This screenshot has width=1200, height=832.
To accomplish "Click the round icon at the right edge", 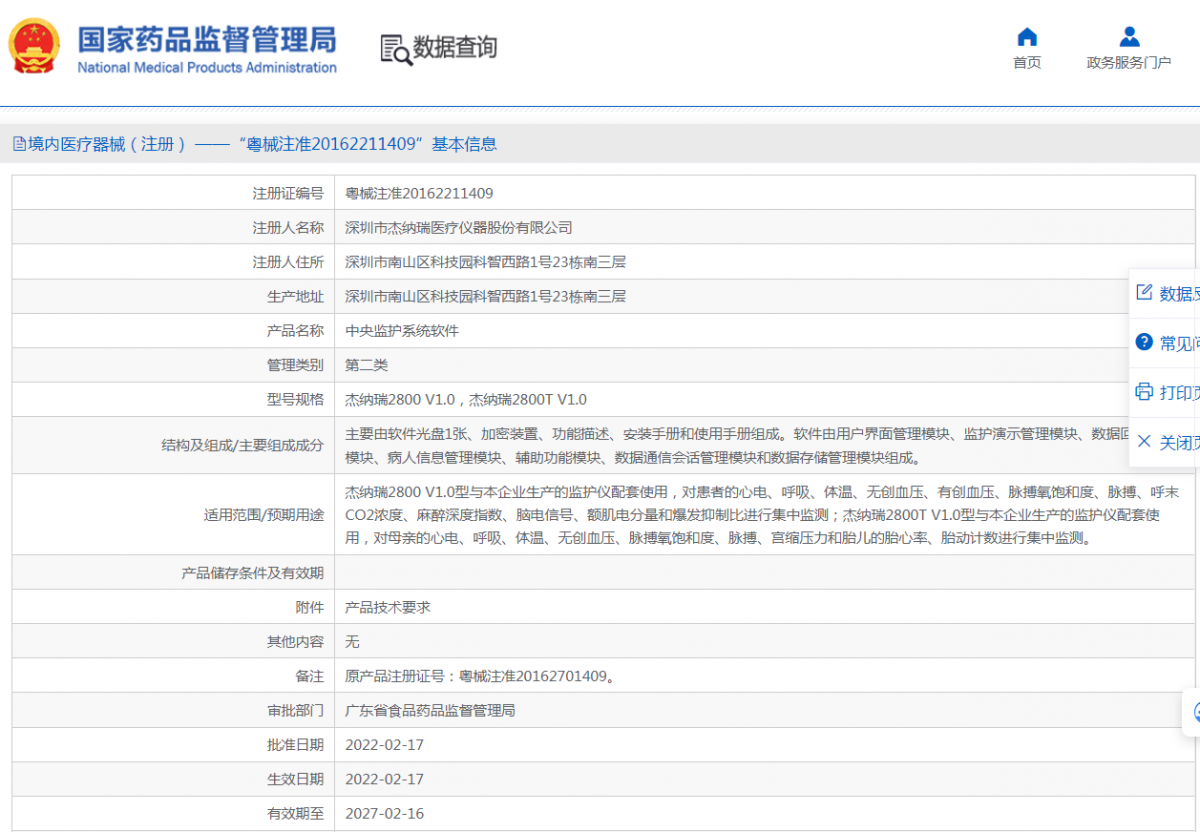I will pos(1194,712).
